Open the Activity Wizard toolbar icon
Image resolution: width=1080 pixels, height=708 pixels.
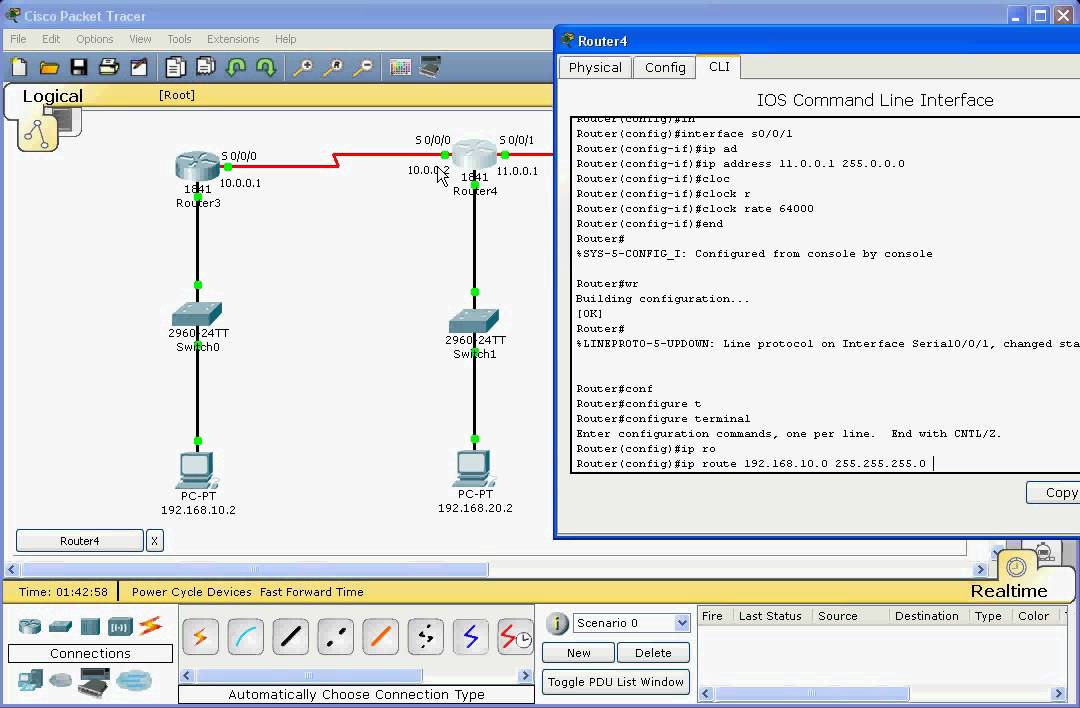[x=139, y=67]
